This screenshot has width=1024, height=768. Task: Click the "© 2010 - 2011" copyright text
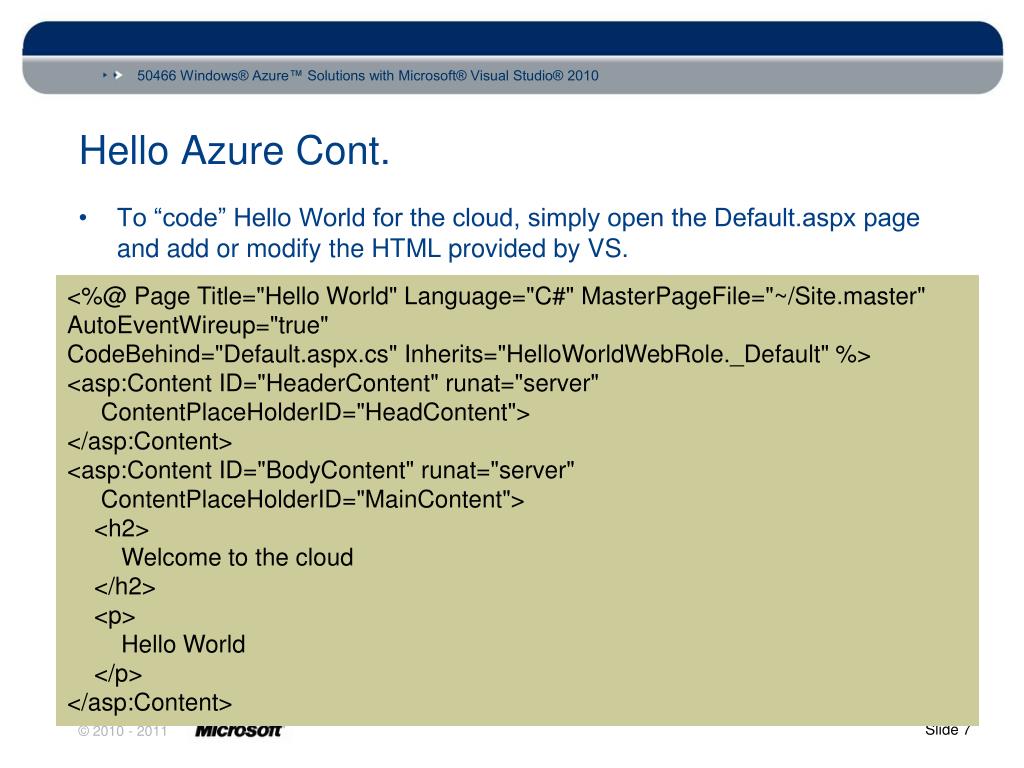coord(123,731)
